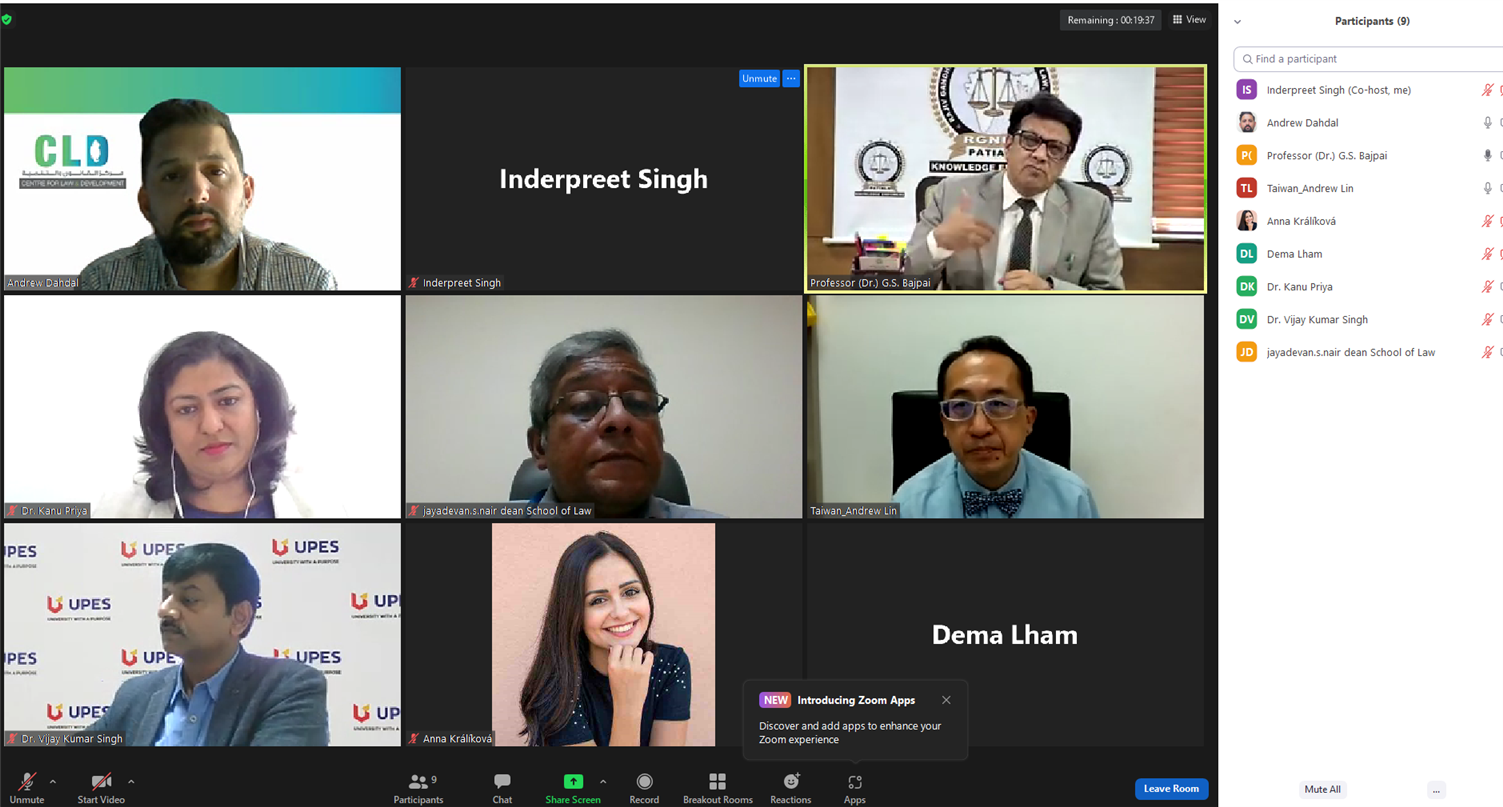This screenshot has height=807, width=1503.
Task: Expand share options caret beside Share Screen
Action: point(603,782)
